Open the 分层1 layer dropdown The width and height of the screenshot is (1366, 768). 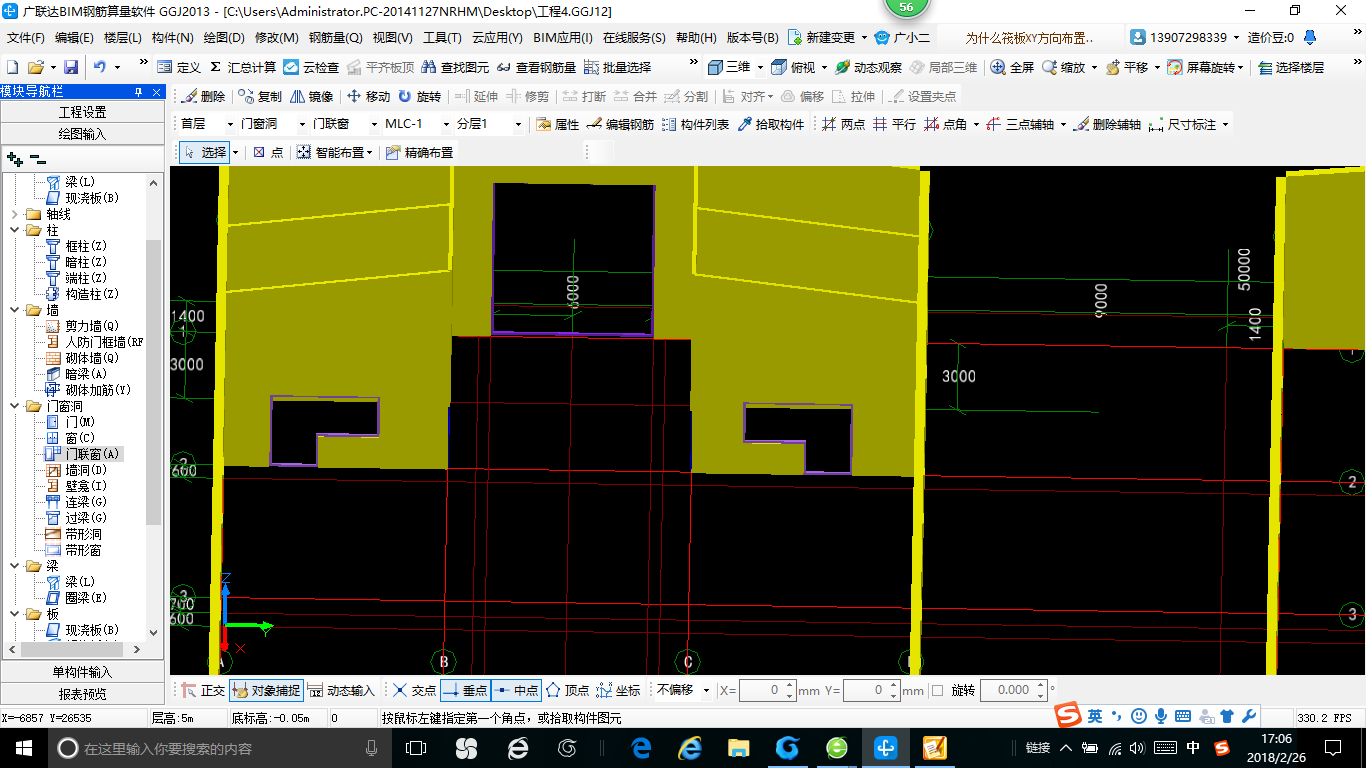pyautogui.click(x=518, y=124)
